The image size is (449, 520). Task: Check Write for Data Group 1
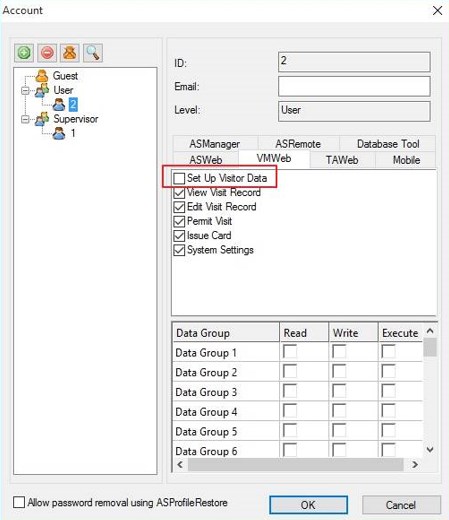[x=339, y=352]
